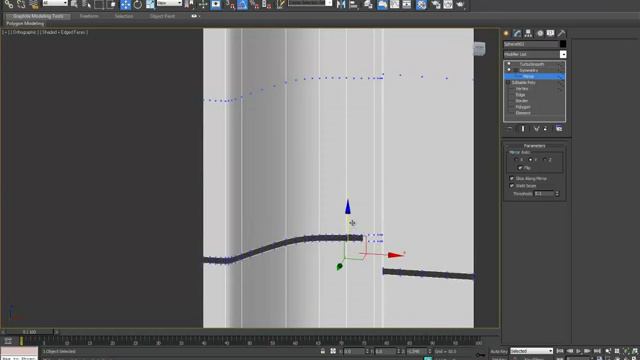Switch to the Selection ribbon tab
640x360 pixels.
[x=124, y=16]
